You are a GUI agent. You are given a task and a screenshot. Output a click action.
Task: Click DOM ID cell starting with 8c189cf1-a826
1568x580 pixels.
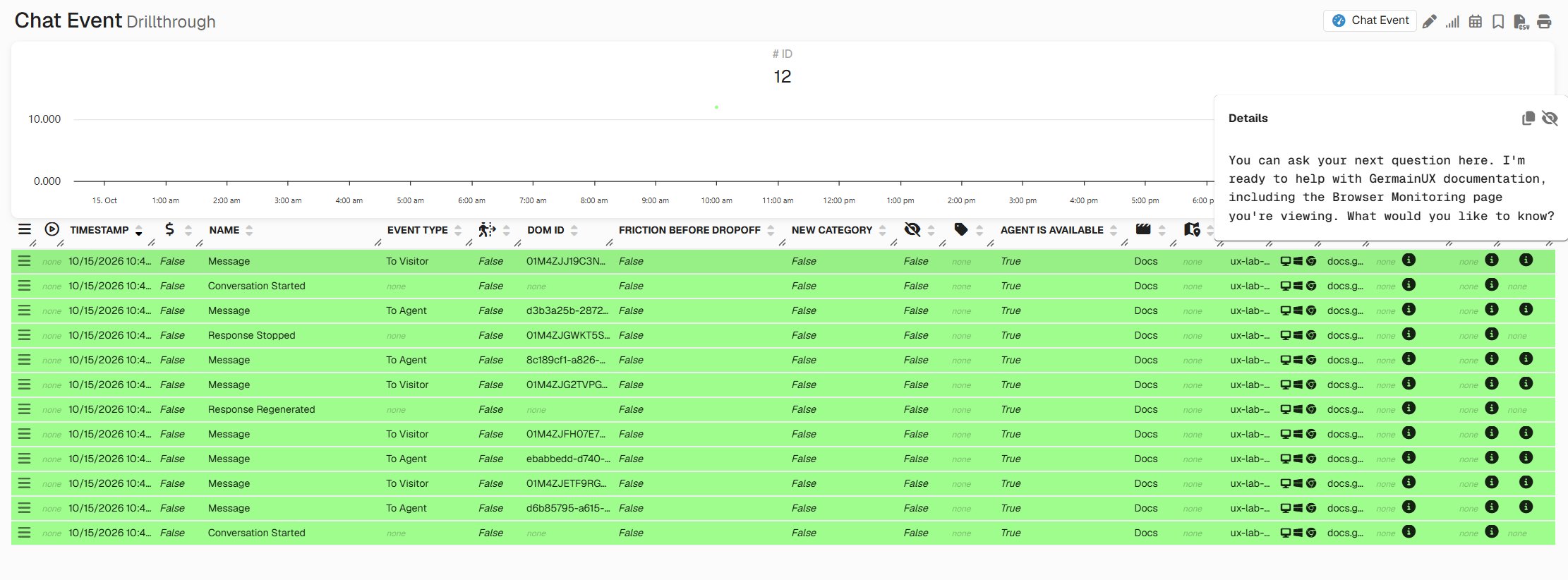point(566,360)
